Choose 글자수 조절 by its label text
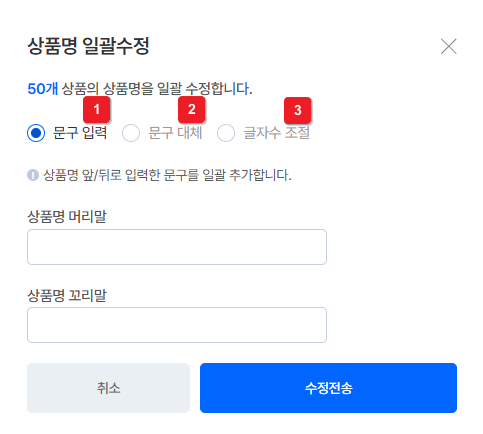This screenshot has width=483, height=434. tap(277, 133)
